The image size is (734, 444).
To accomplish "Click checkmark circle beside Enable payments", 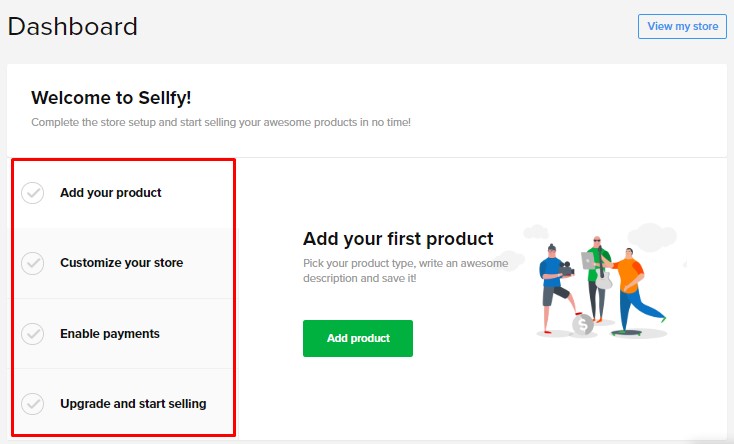I will (x=33, y=334).
